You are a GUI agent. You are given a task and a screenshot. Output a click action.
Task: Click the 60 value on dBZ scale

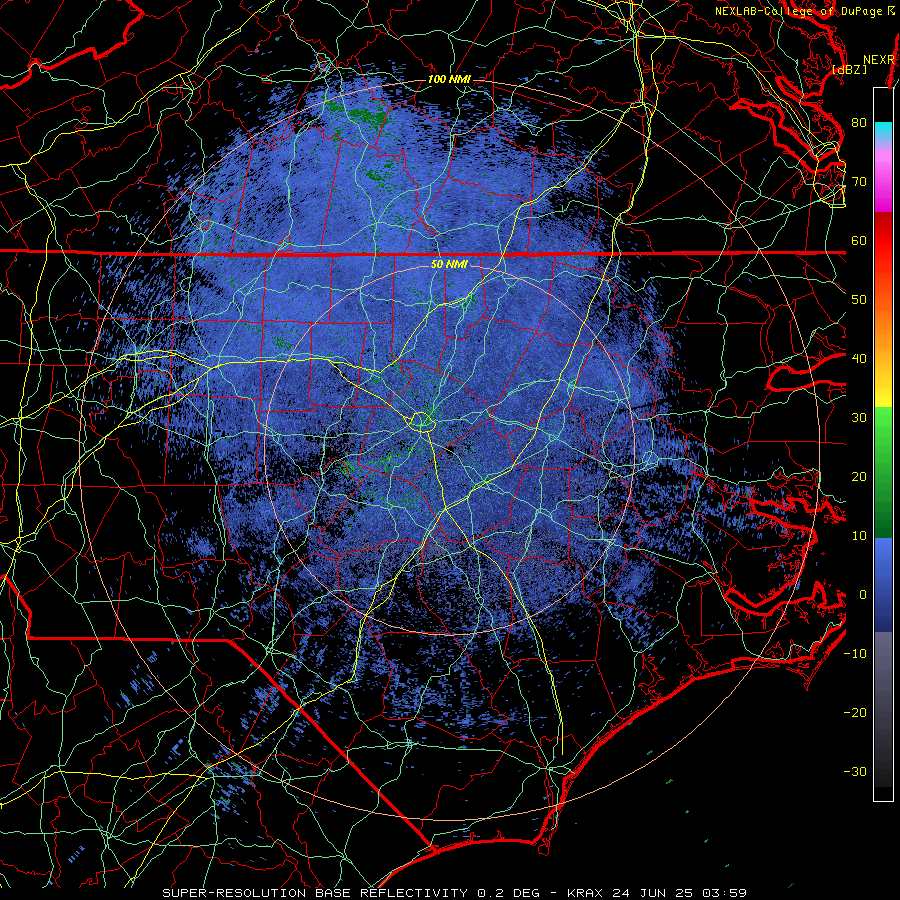tap(859, 241)
